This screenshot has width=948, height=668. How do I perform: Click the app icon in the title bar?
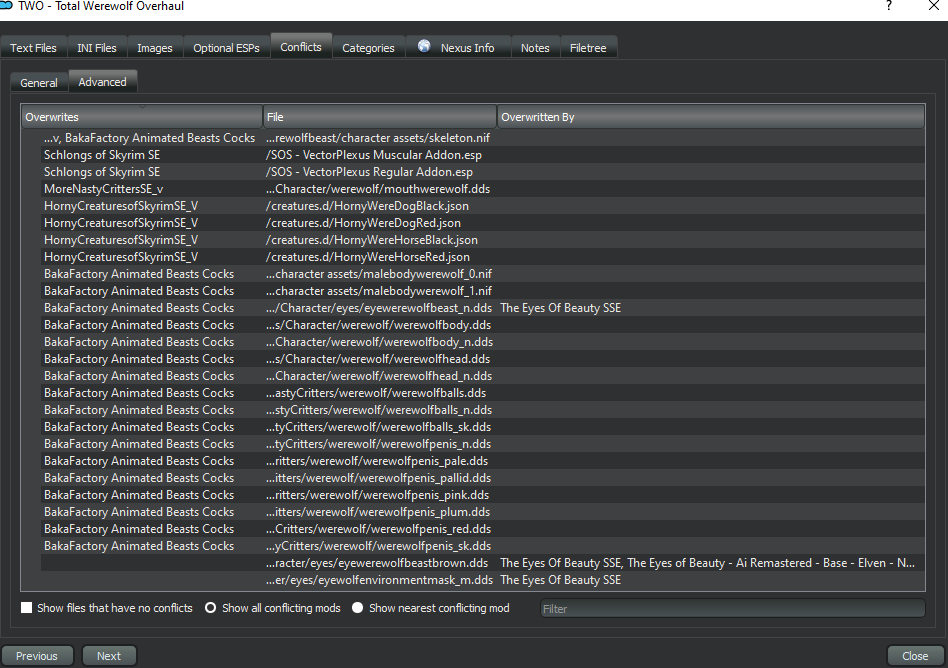[x=6, y=5]
